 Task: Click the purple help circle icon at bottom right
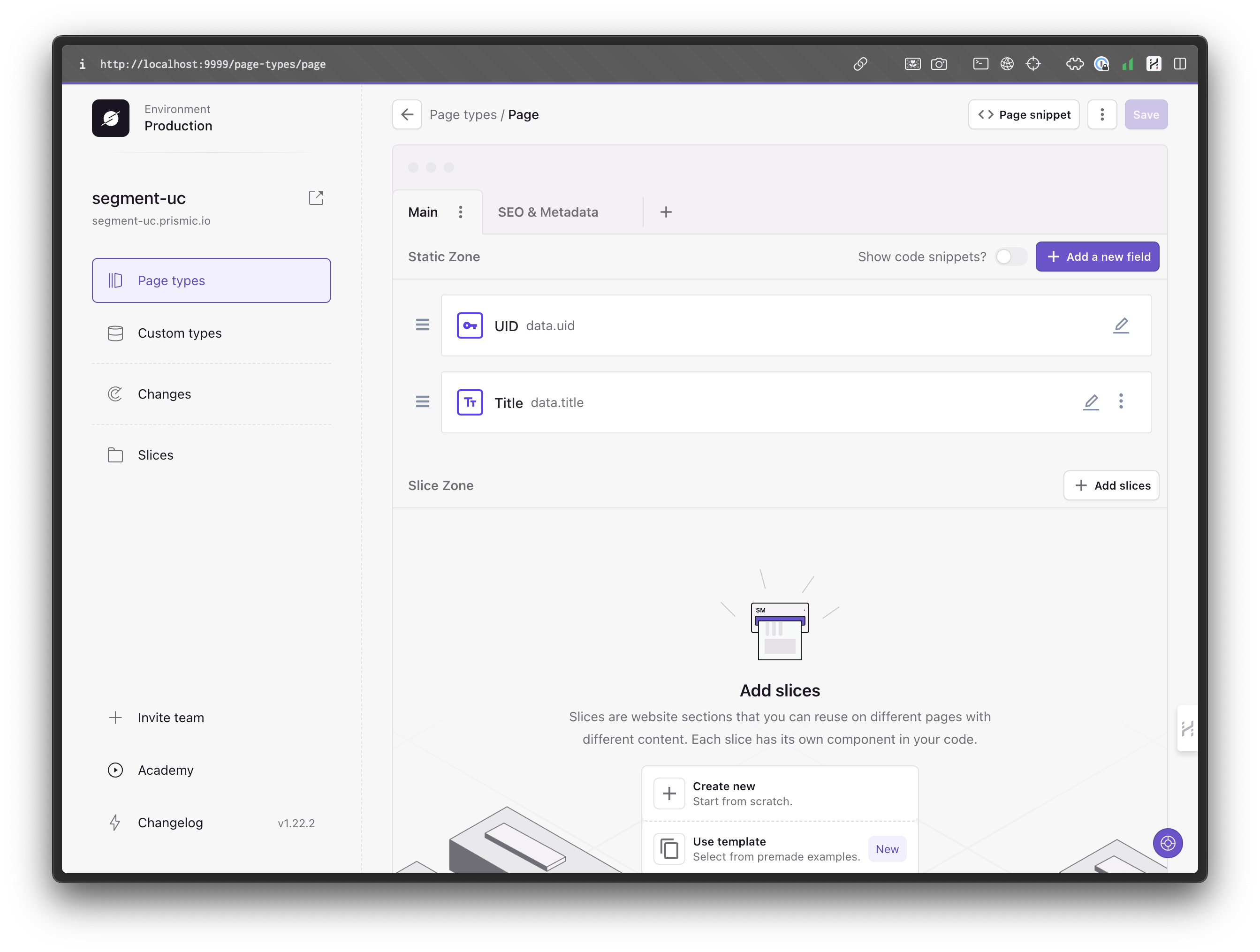click(1167, 843)
